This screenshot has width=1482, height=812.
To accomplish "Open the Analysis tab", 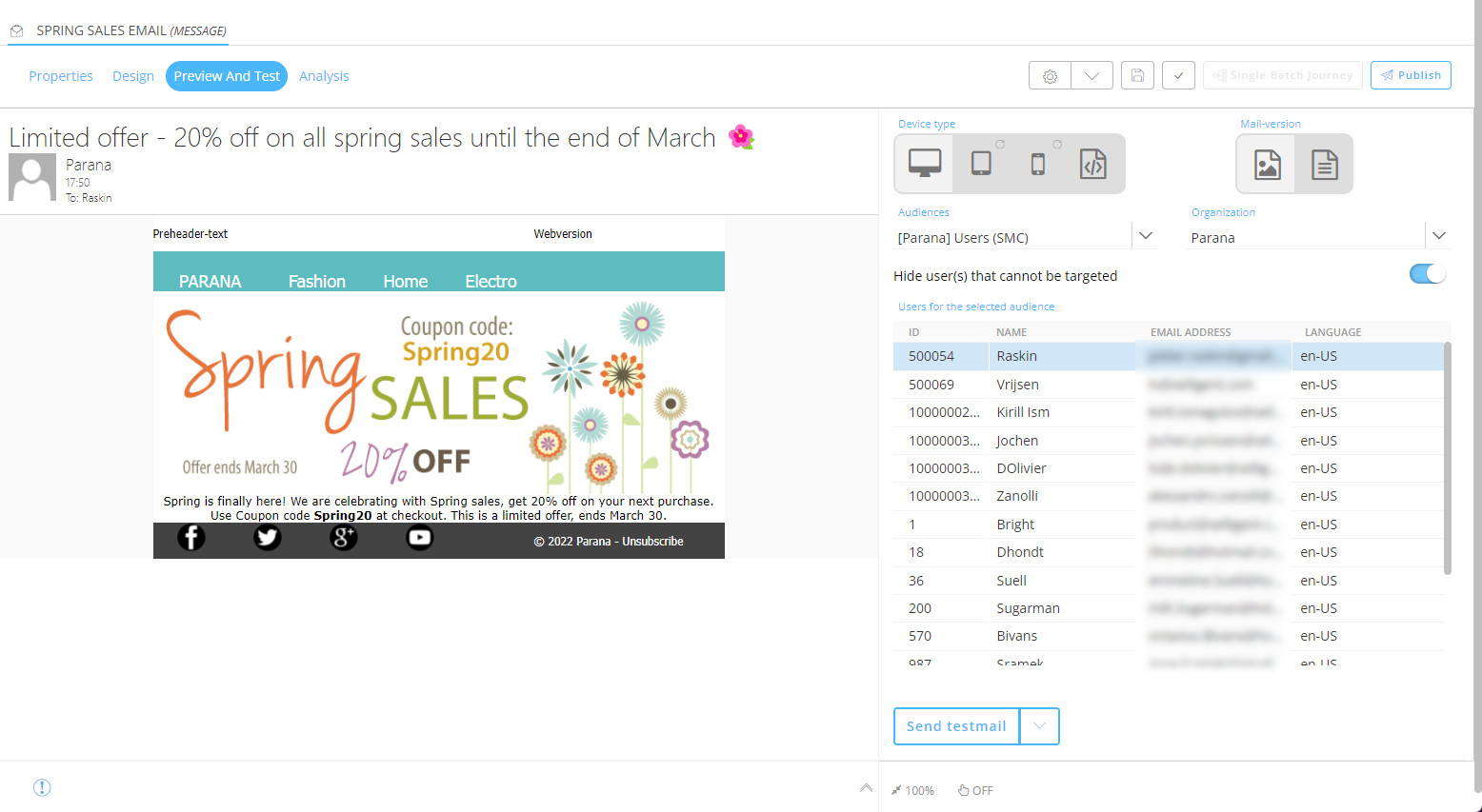I will pos(324,76).
